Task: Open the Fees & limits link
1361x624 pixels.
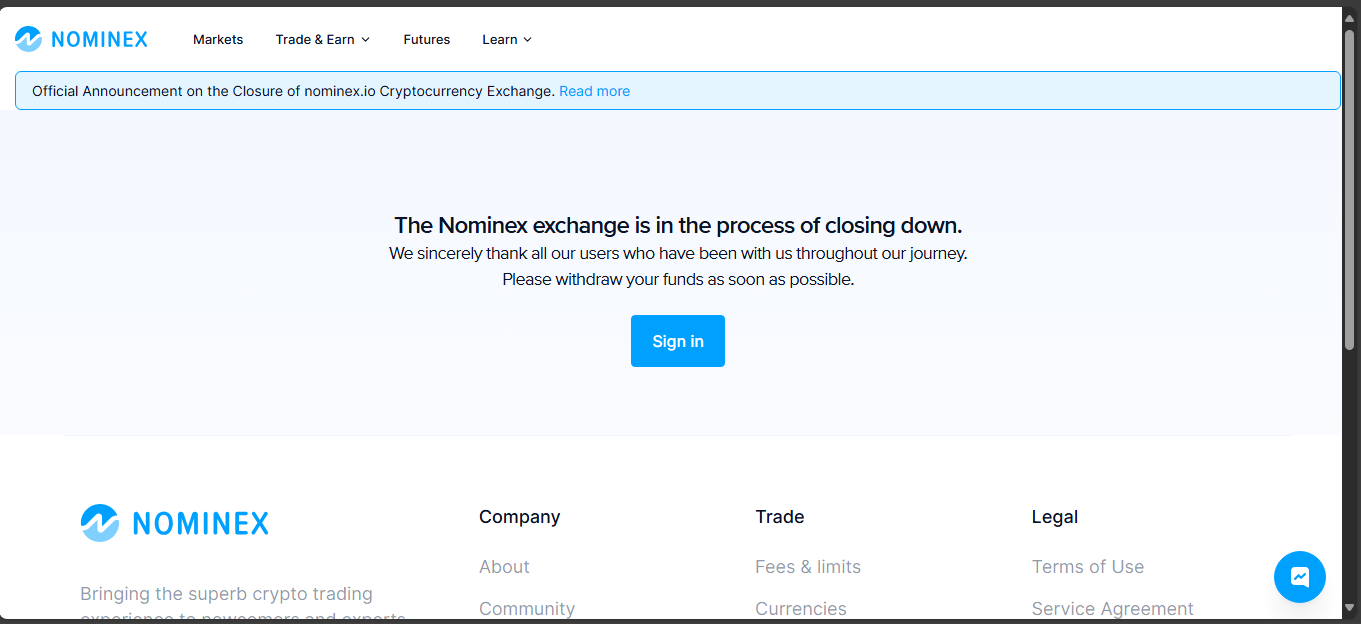Action: click(808, 567)
